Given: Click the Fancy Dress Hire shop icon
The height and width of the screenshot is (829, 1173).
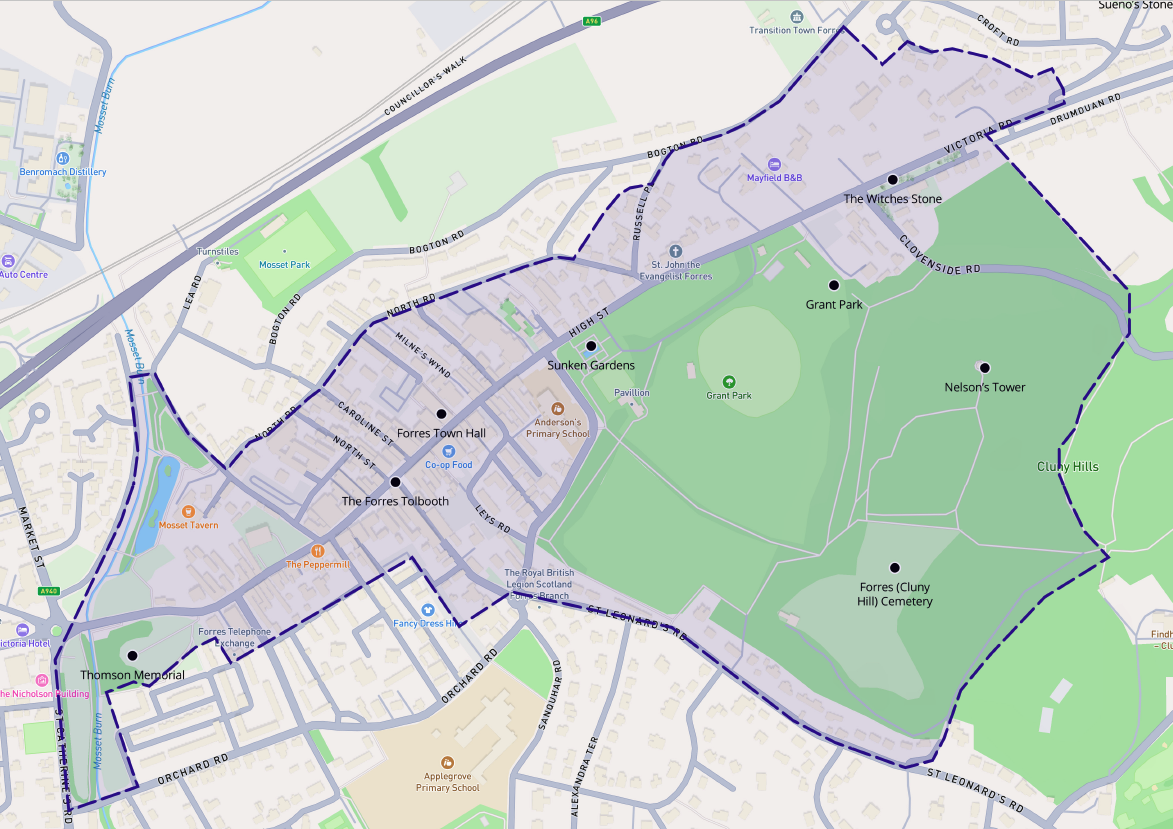Looking at the screenshot, I should point(428,608).
